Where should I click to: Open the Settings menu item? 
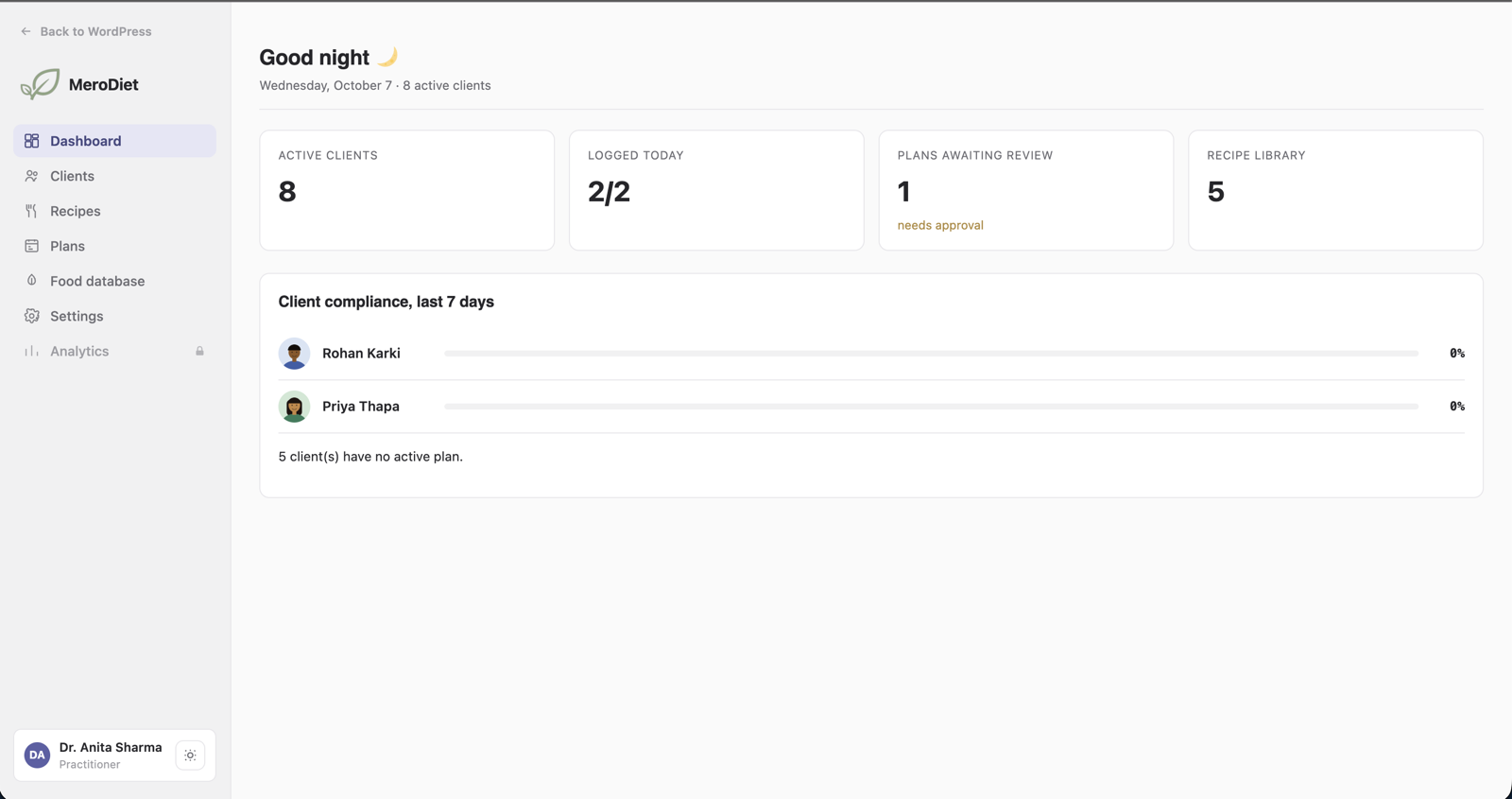(114, 316)
